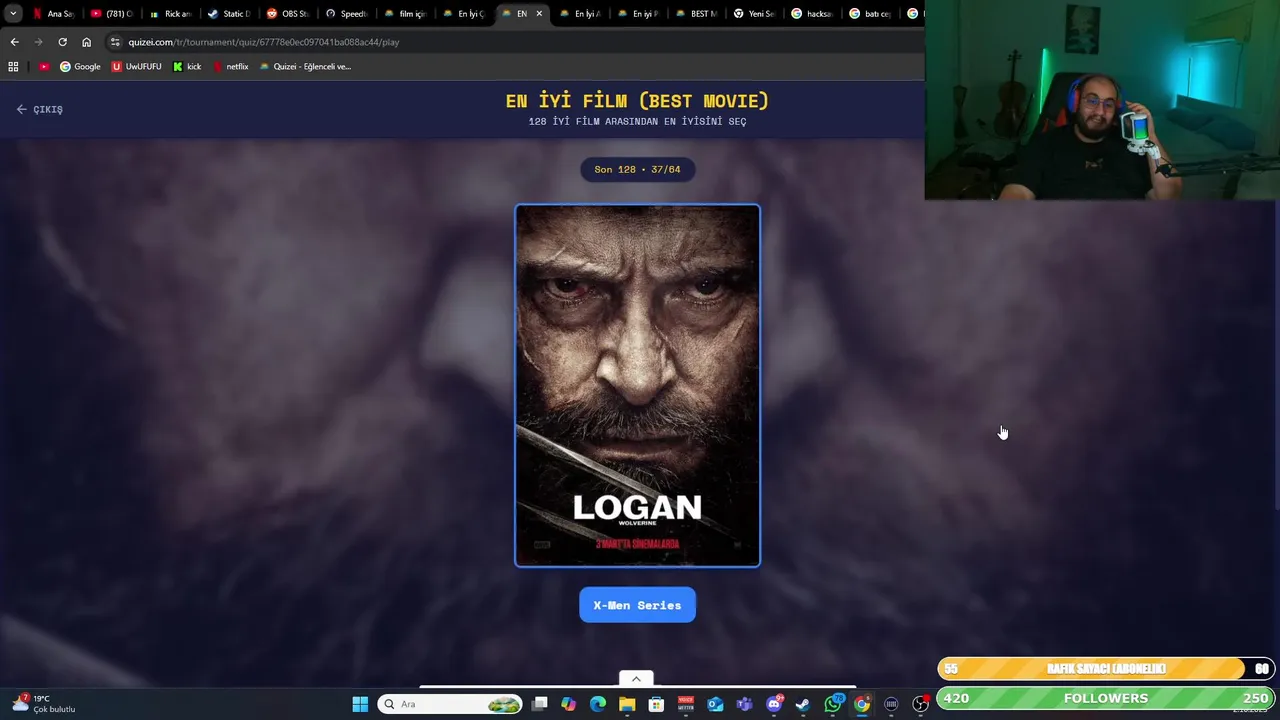Close the active 'EN' tab
The image size is (1280, 720).
pos(539,14)
